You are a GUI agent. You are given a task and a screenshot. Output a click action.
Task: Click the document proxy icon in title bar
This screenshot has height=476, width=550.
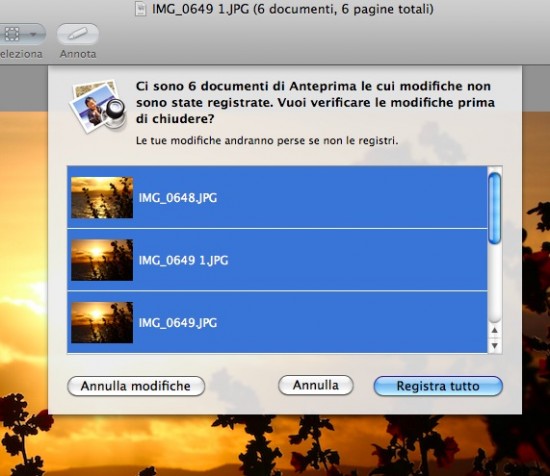click(141, 9)
